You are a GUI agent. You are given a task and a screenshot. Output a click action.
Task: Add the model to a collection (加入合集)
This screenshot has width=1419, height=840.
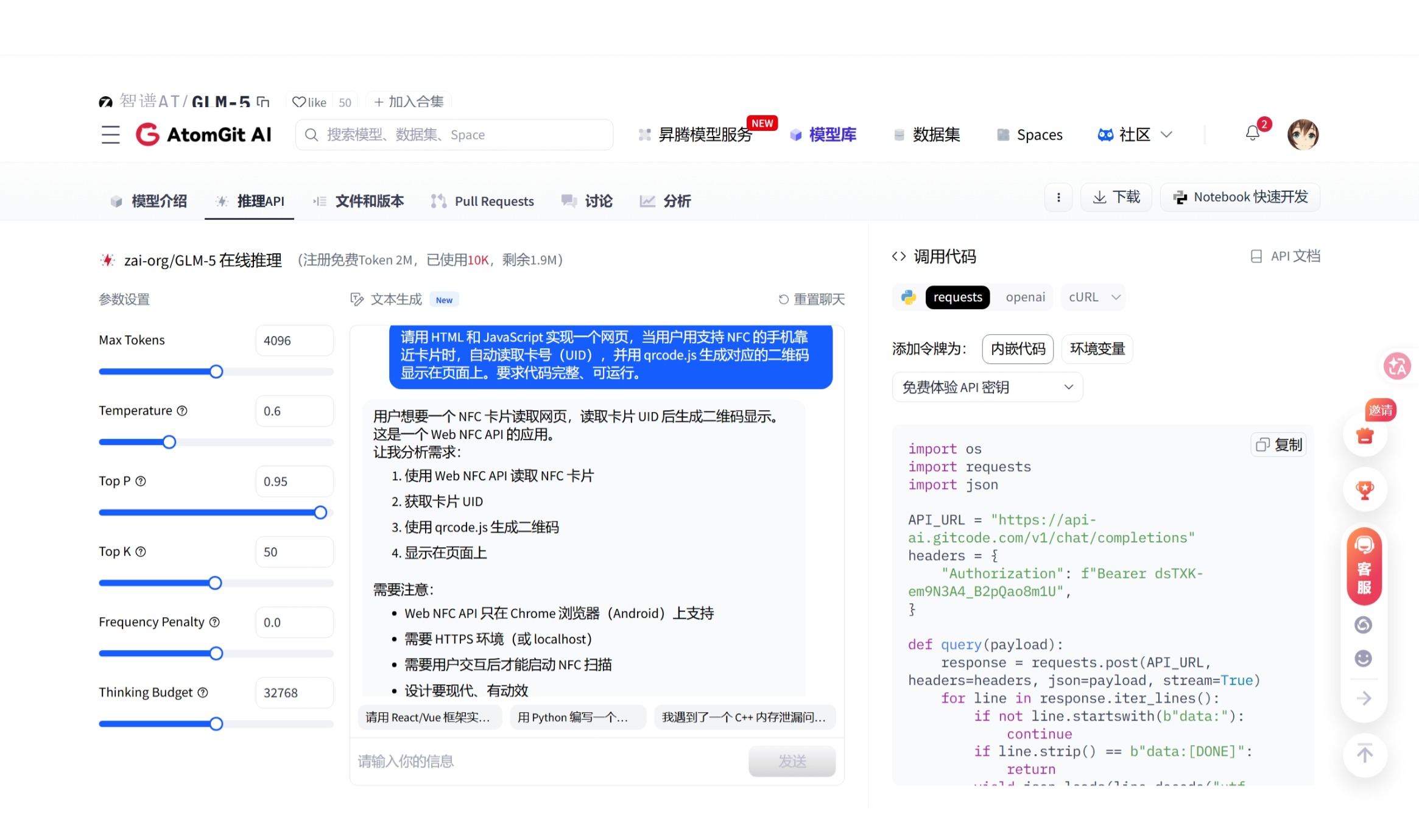tap(409, 102)
